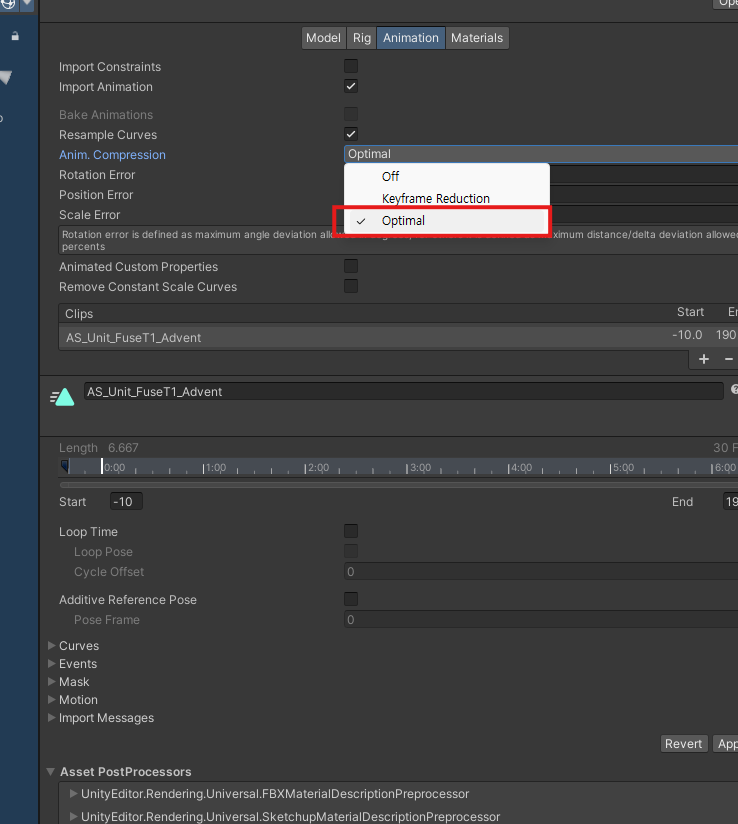Click the Length 6.667 text
This screenshot has height=824, width=738.
click(x=99, y=448)
